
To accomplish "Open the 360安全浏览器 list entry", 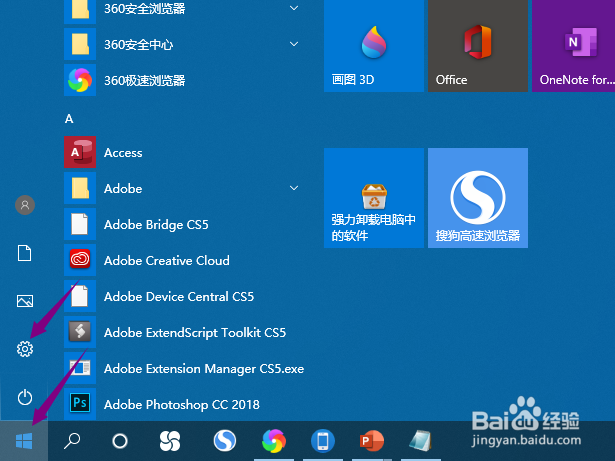I will (x=185, y=8).
